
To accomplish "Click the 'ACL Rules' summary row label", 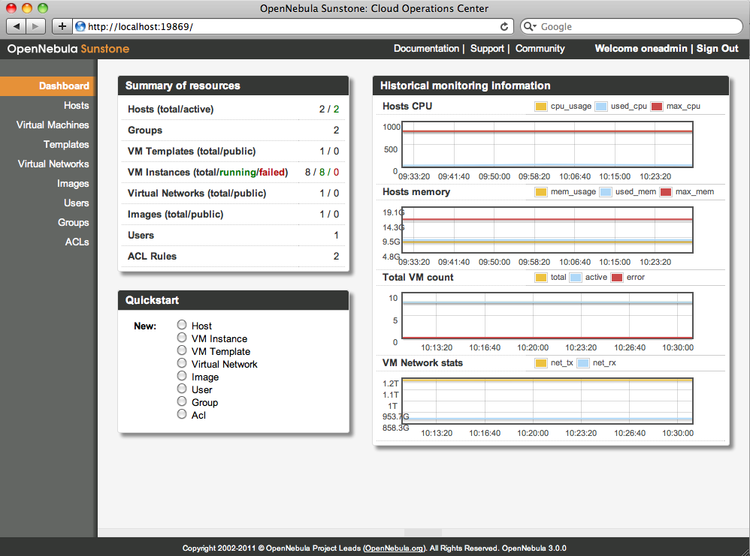I will 152,256.
